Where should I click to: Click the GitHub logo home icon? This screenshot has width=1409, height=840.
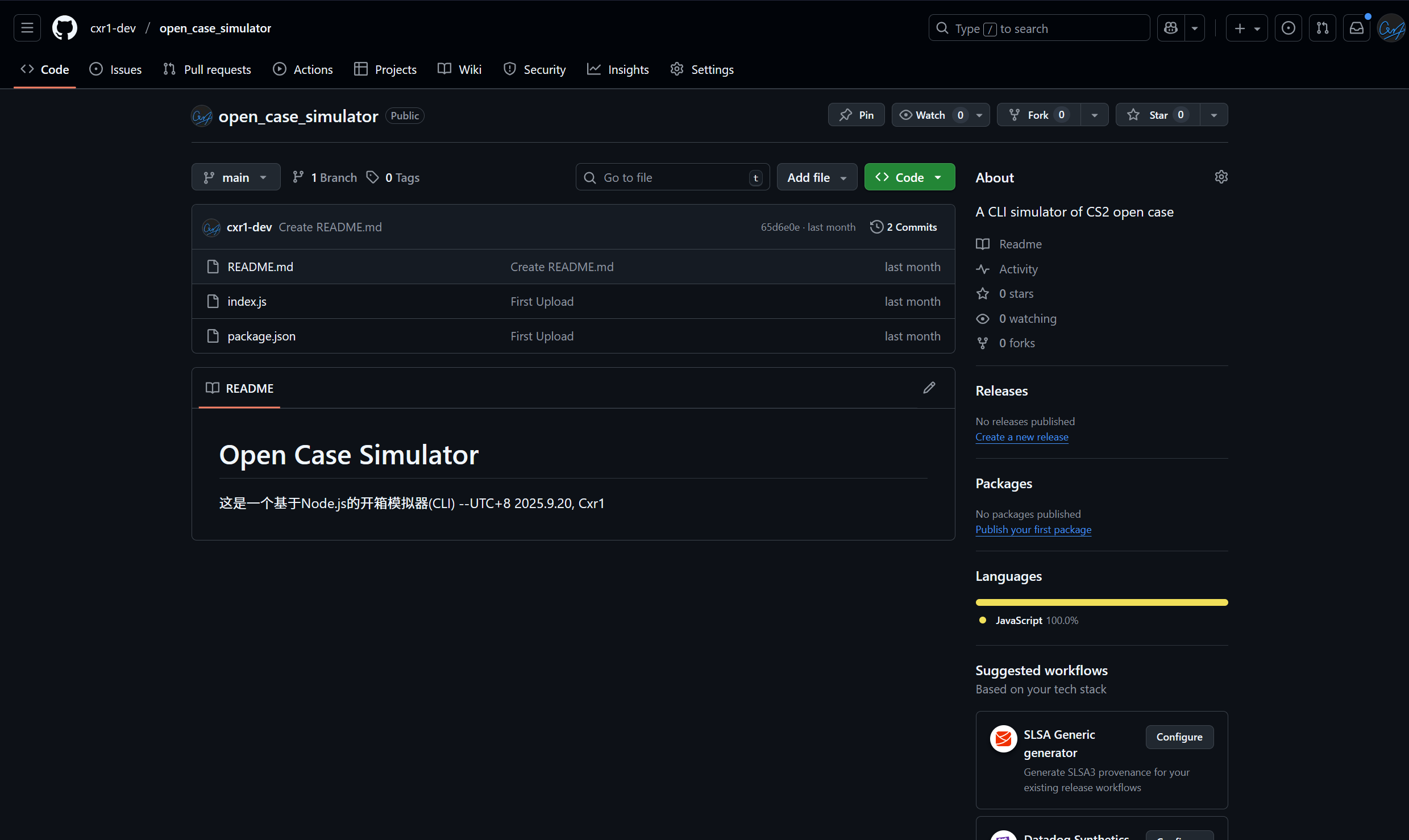click(x=64, y=28)
